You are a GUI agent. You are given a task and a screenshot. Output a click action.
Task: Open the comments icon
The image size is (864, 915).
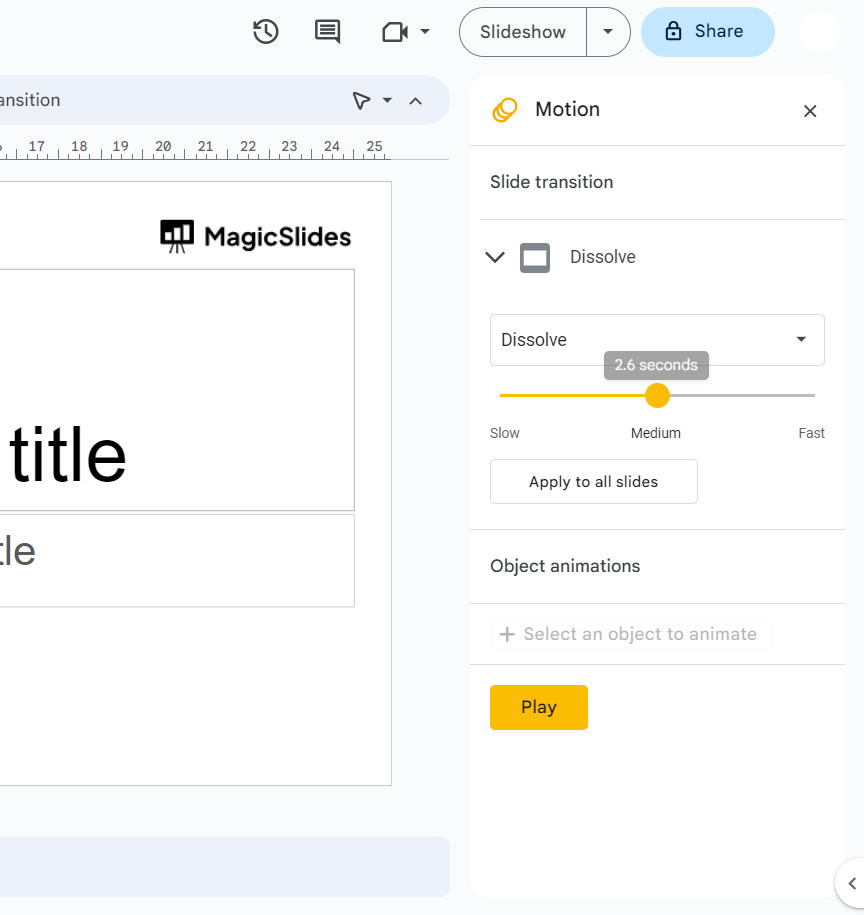click(x=327, y=32)
